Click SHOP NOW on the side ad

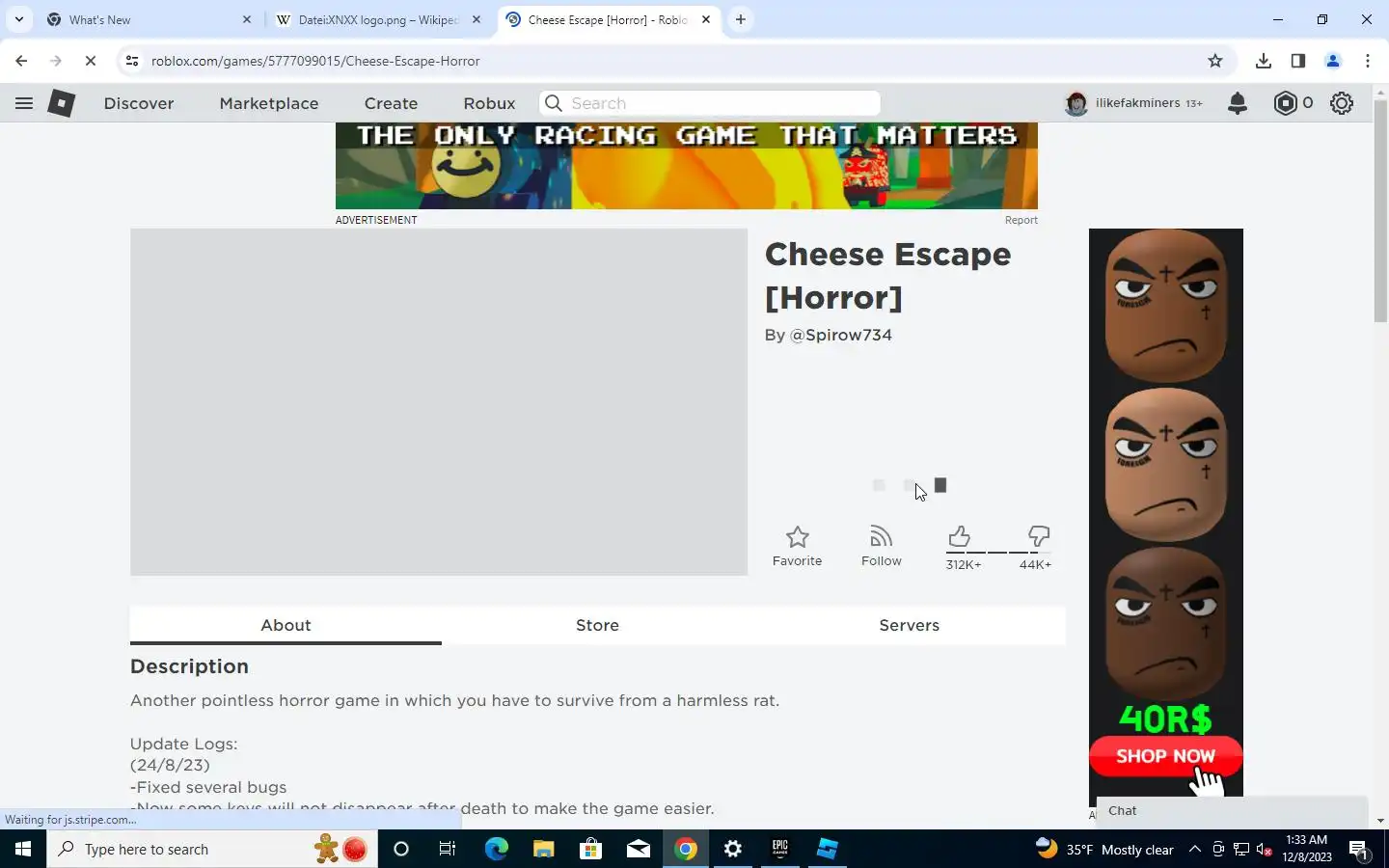click(x=1165, y=756)
